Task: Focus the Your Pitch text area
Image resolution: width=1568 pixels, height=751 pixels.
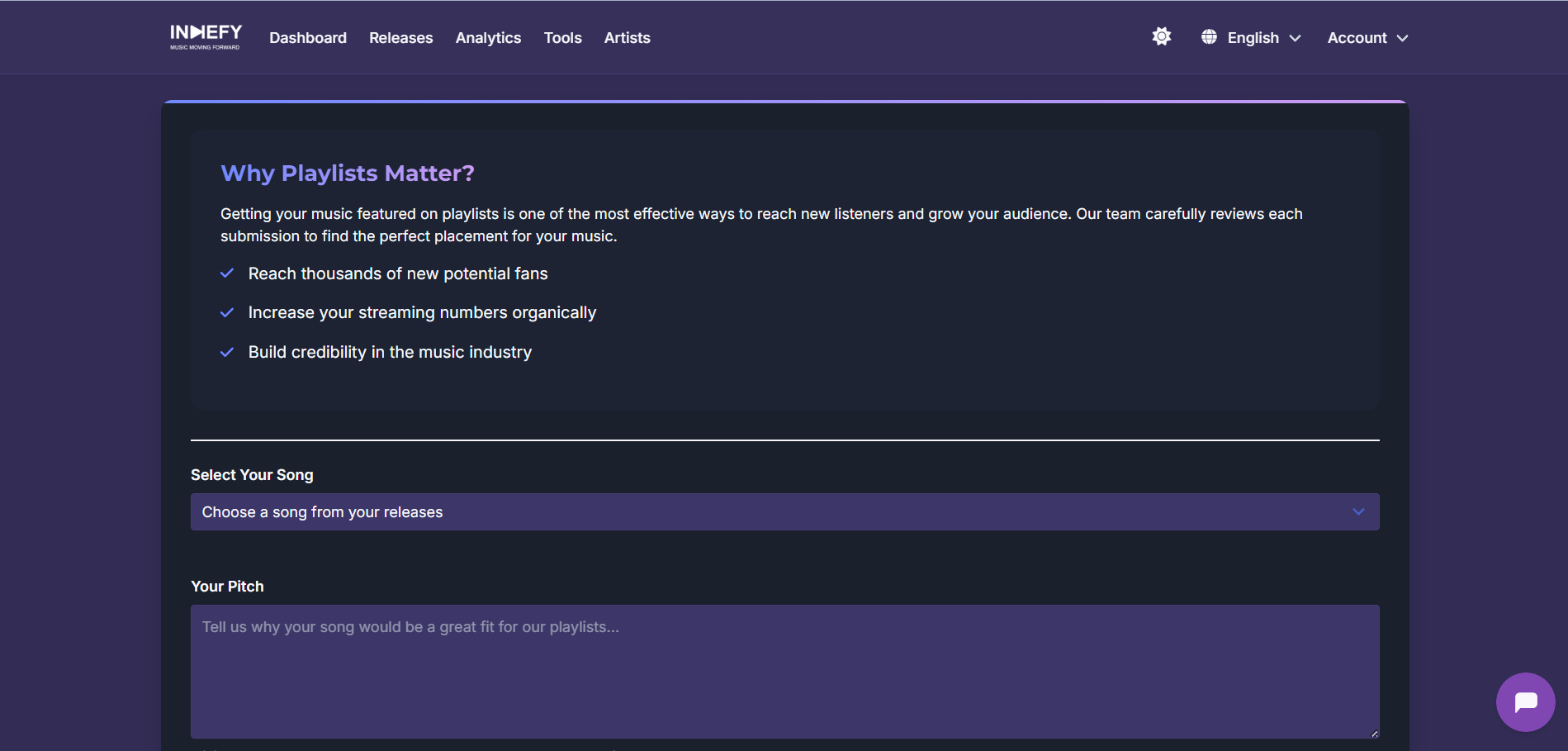Action: point(784,671)
